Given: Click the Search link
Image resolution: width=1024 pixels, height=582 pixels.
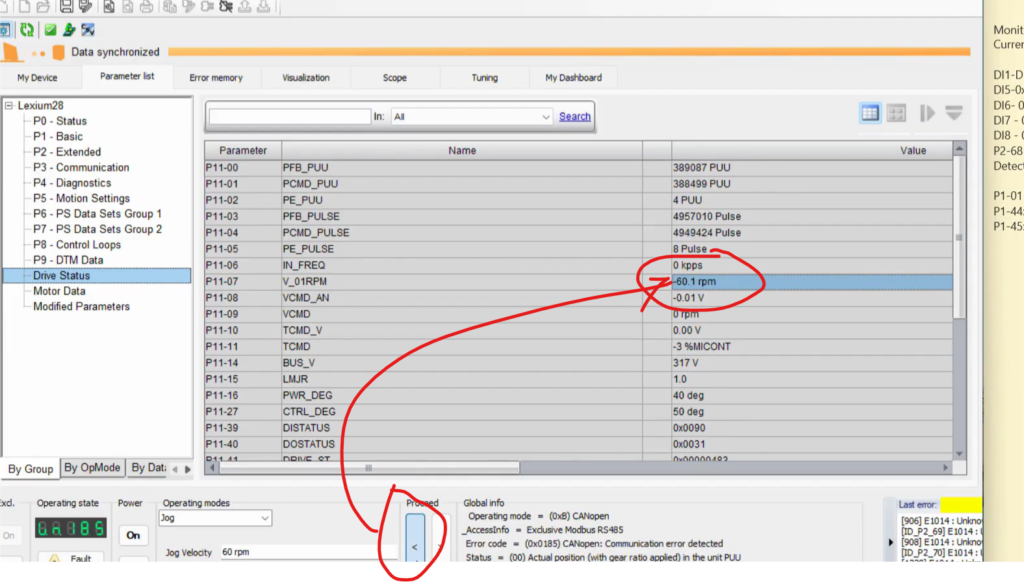Looking at the screenshot, I should click(x=574, y=117).
